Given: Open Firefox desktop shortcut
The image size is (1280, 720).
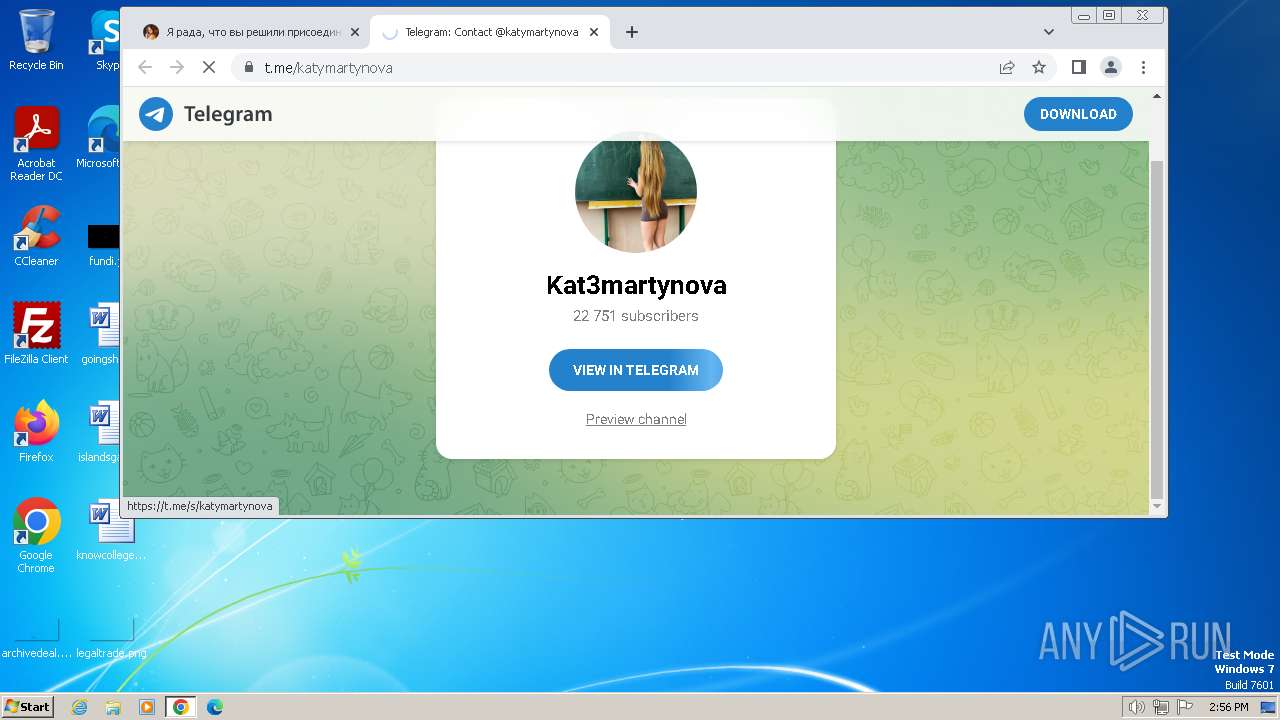Looking at the screenshot, I should pyautogui.click(x=36, y=432).
